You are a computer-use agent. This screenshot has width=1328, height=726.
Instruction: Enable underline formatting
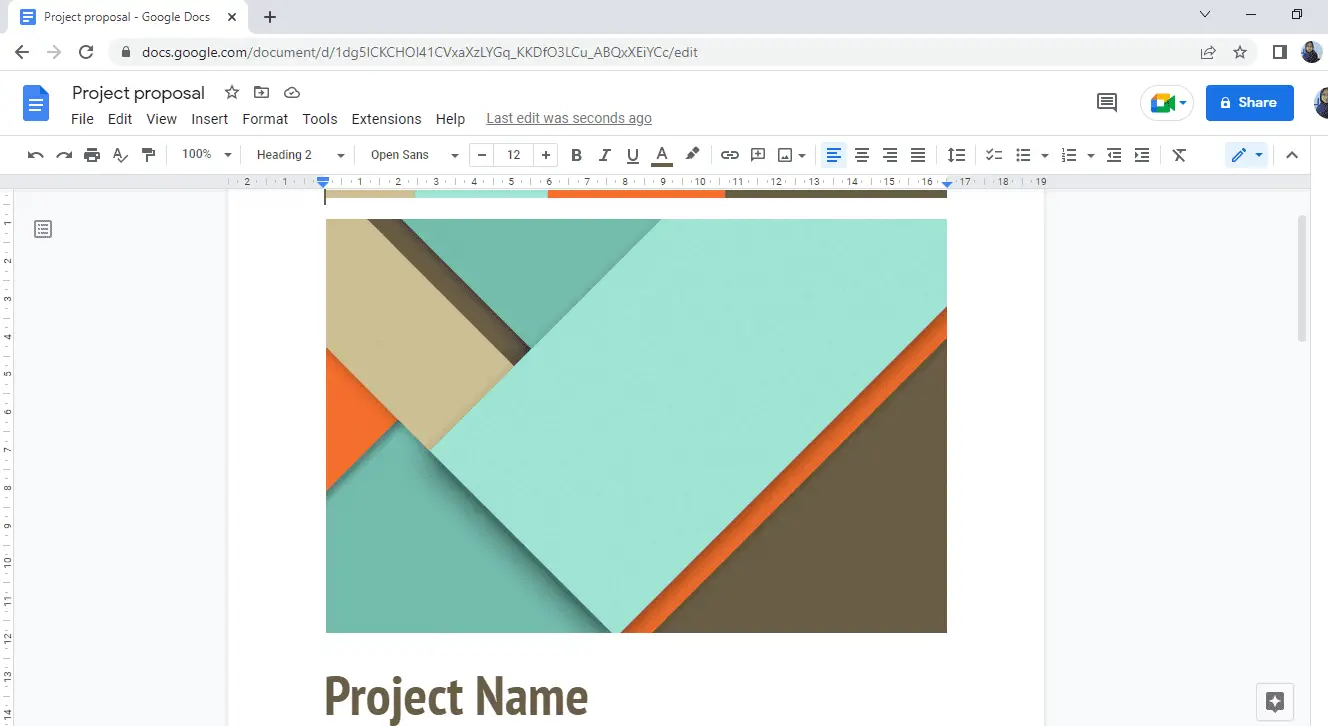click(x=632, y=155)
